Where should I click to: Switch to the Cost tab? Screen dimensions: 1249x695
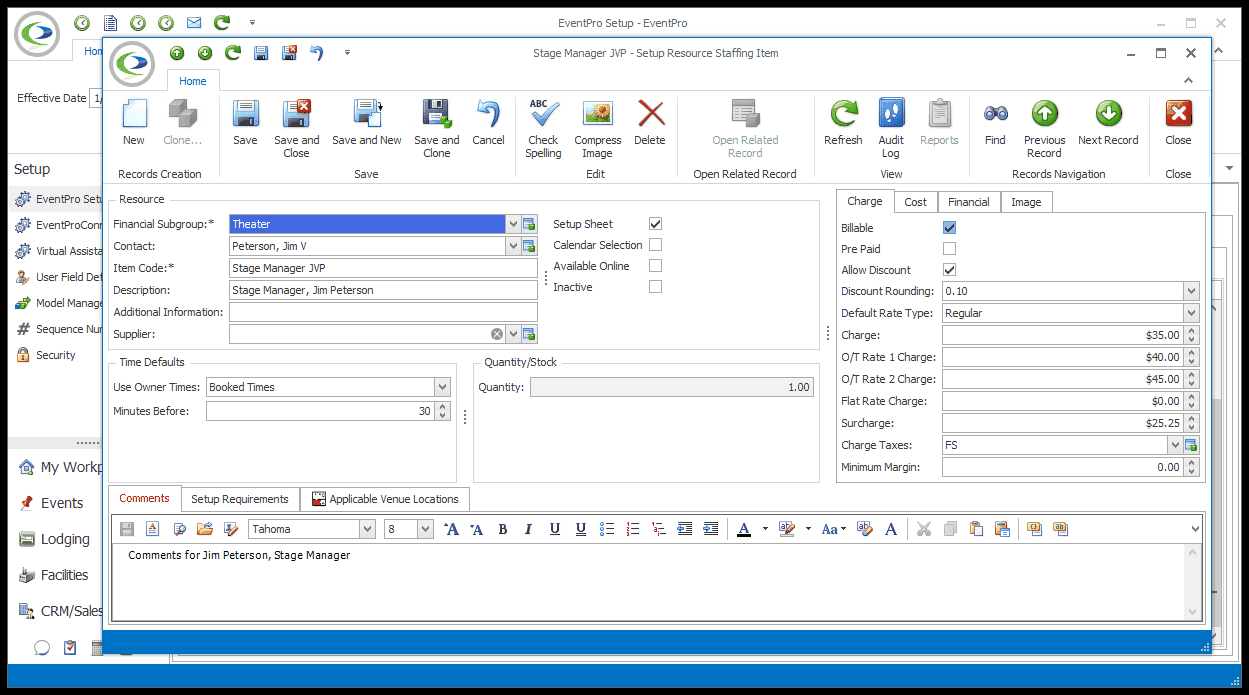[x=916, y=202]
